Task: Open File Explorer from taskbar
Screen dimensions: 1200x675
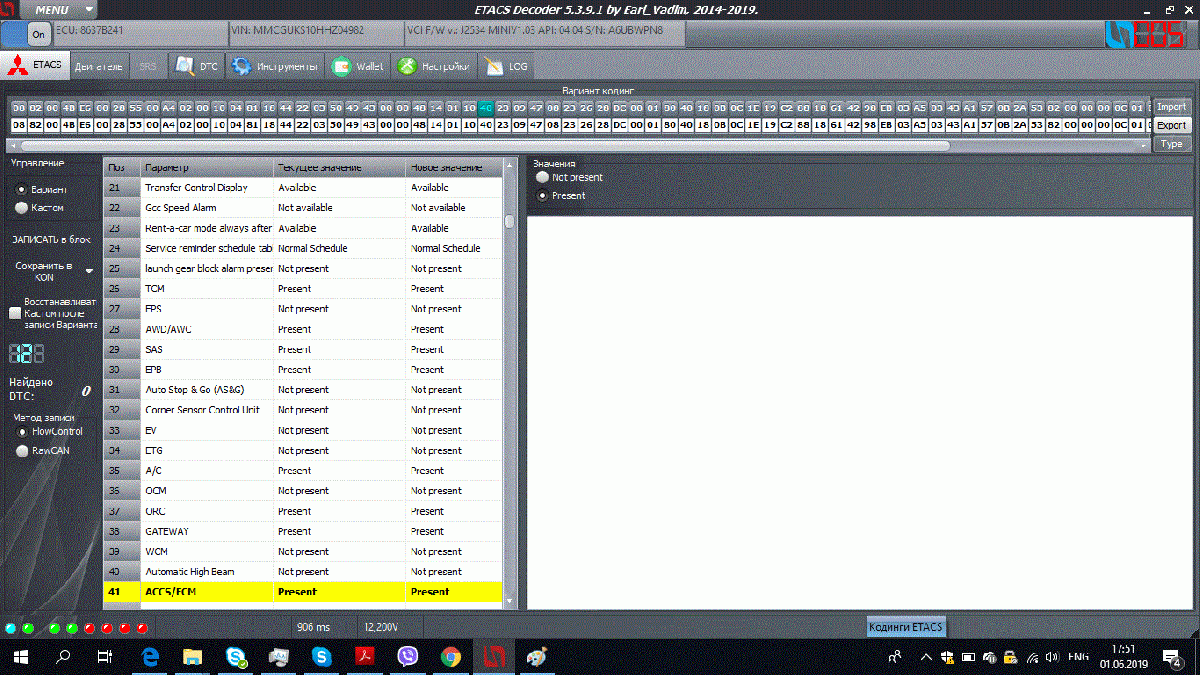Action: 193,657
